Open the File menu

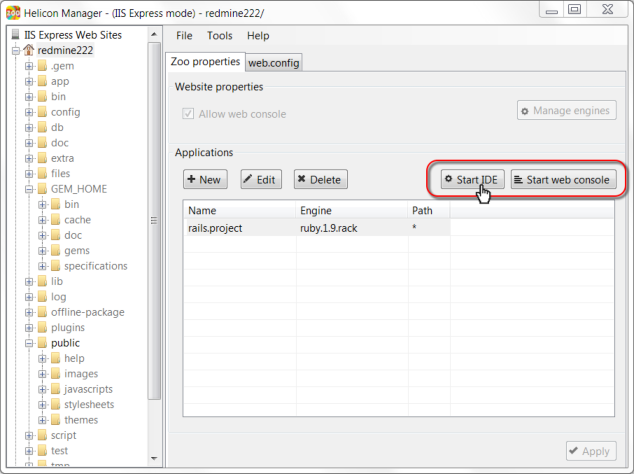tap(184, 36)
